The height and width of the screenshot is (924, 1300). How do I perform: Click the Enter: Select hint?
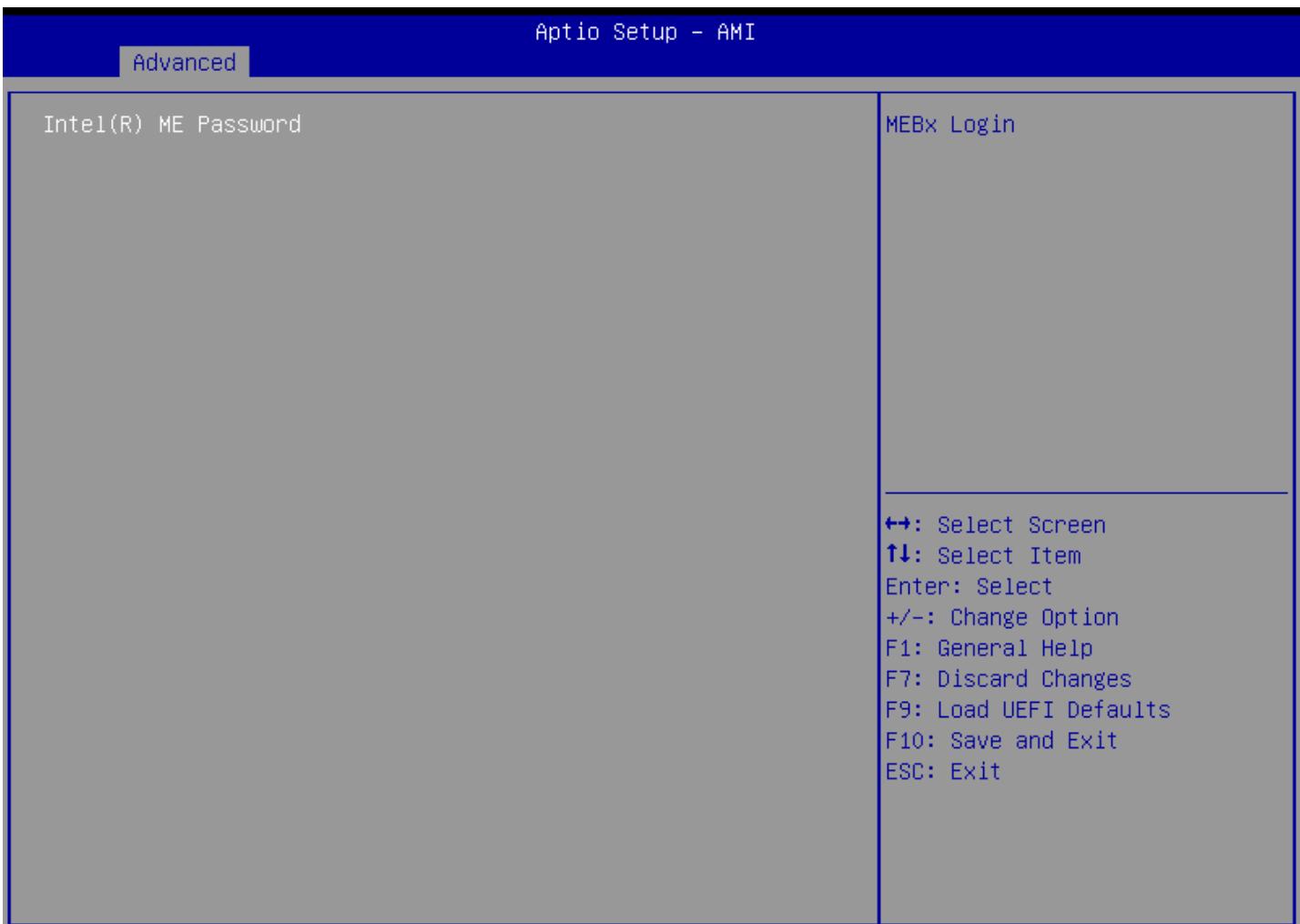pyautogui.click(x=969, y=586)
